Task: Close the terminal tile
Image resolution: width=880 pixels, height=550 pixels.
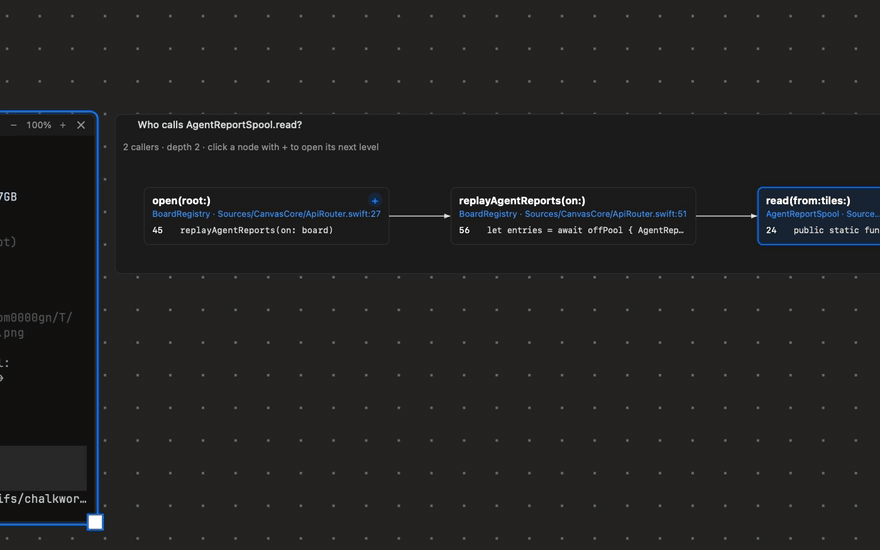Action: tap(81, 125)
